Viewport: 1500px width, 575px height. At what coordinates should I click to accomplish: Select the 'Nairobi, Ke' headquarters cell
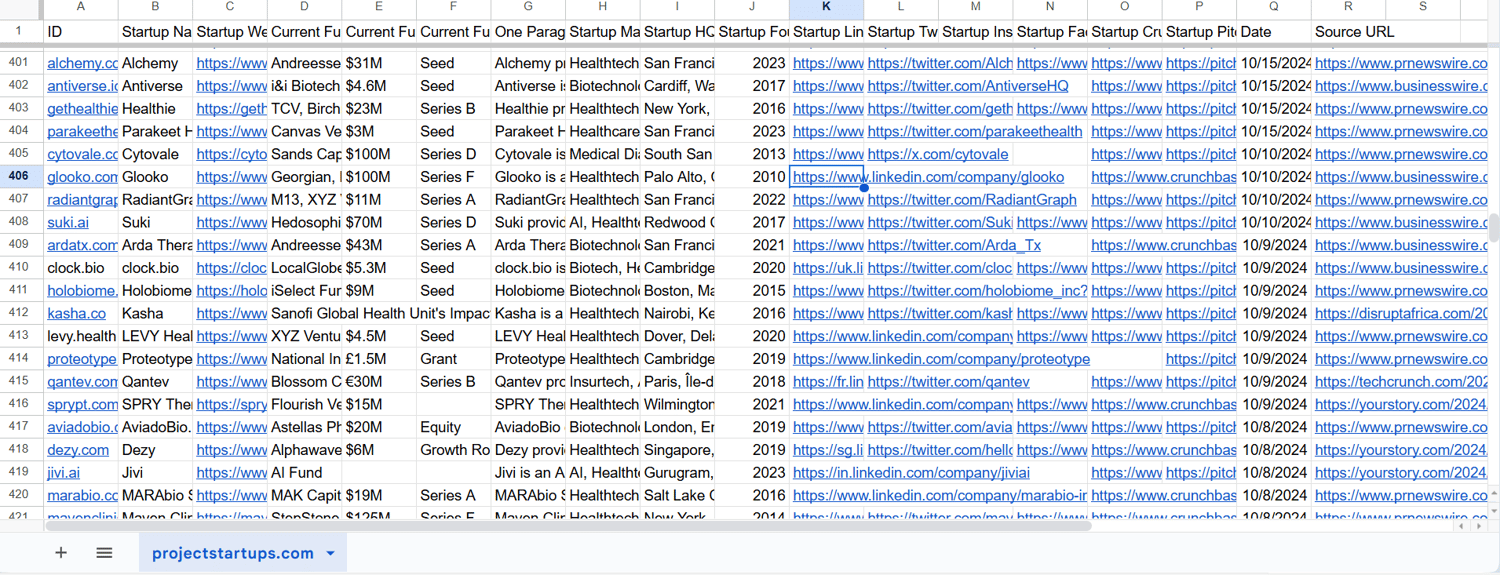pos(678,313)
